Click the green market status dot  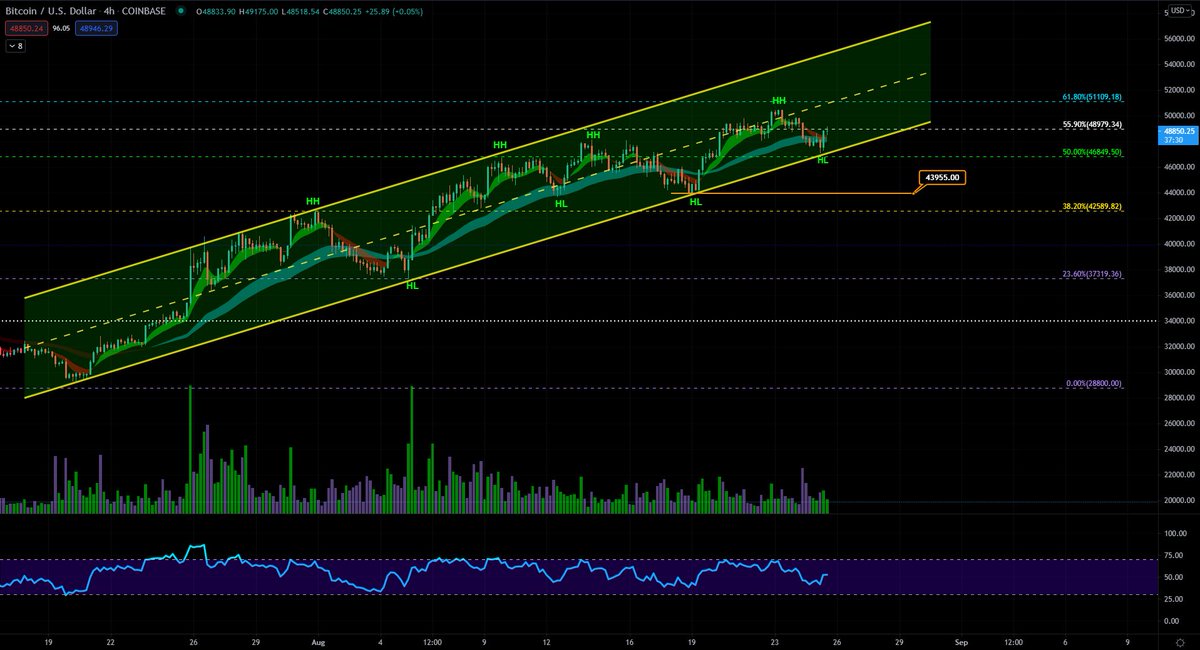tap(179, 11)
